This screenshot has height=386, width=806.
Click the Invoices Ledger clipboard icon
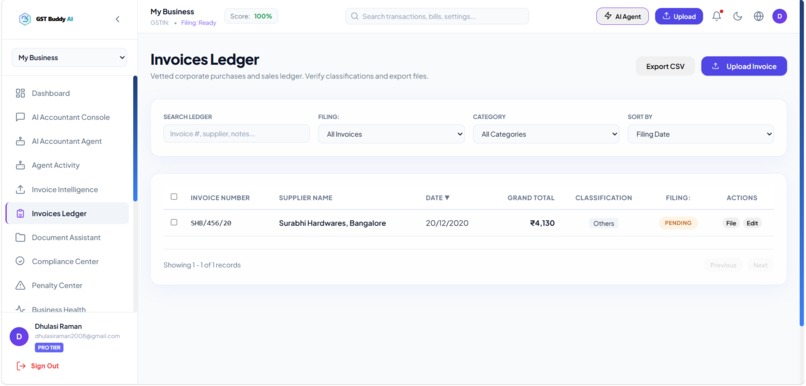coord(20,213)
